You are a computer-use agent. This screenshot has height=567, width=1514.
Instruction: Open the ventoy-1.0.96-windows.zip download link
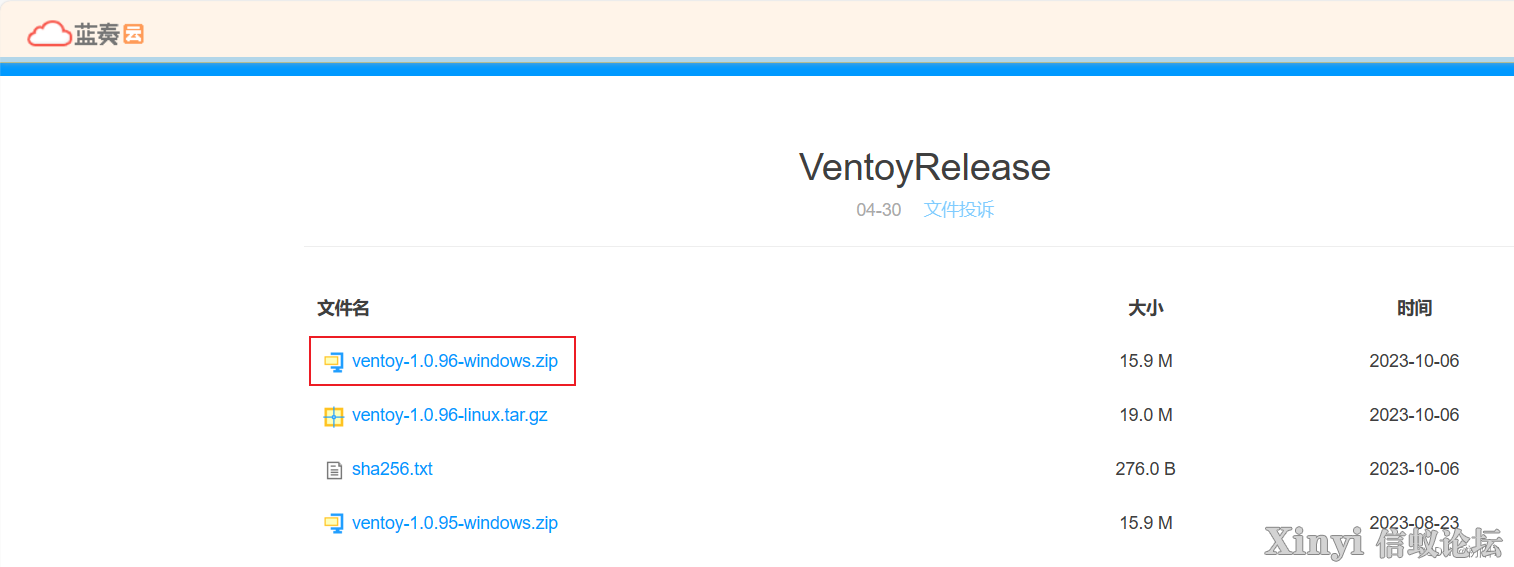point(455,361)
